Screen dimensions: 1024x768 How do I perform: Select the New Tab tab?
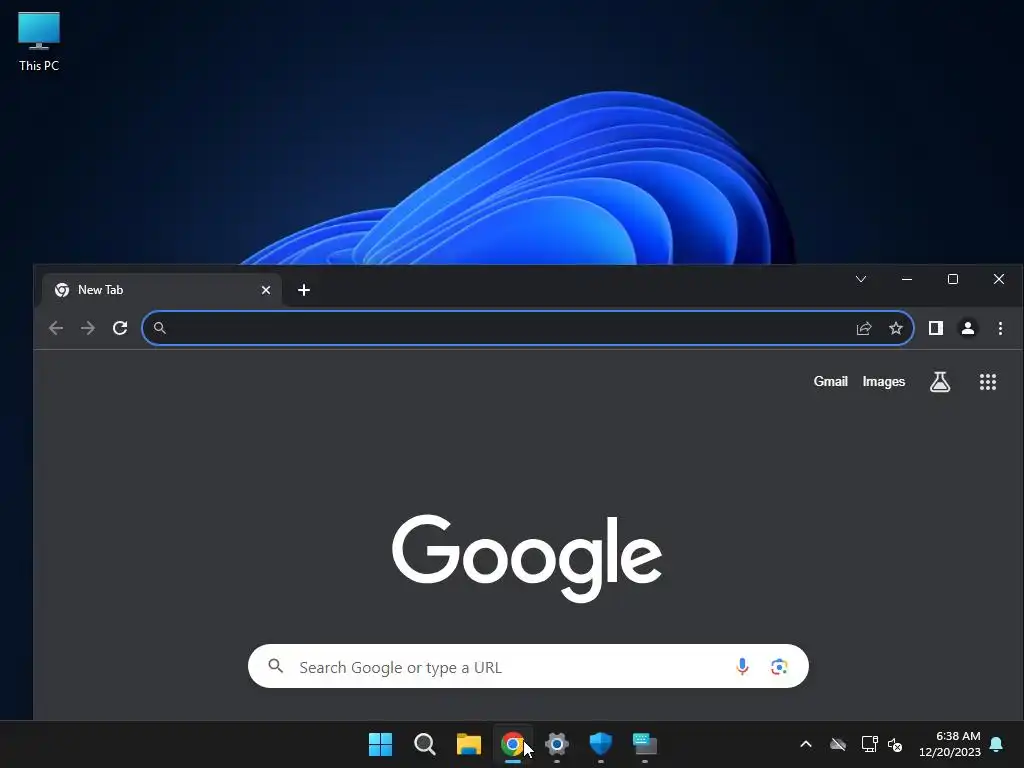point(162,290)
